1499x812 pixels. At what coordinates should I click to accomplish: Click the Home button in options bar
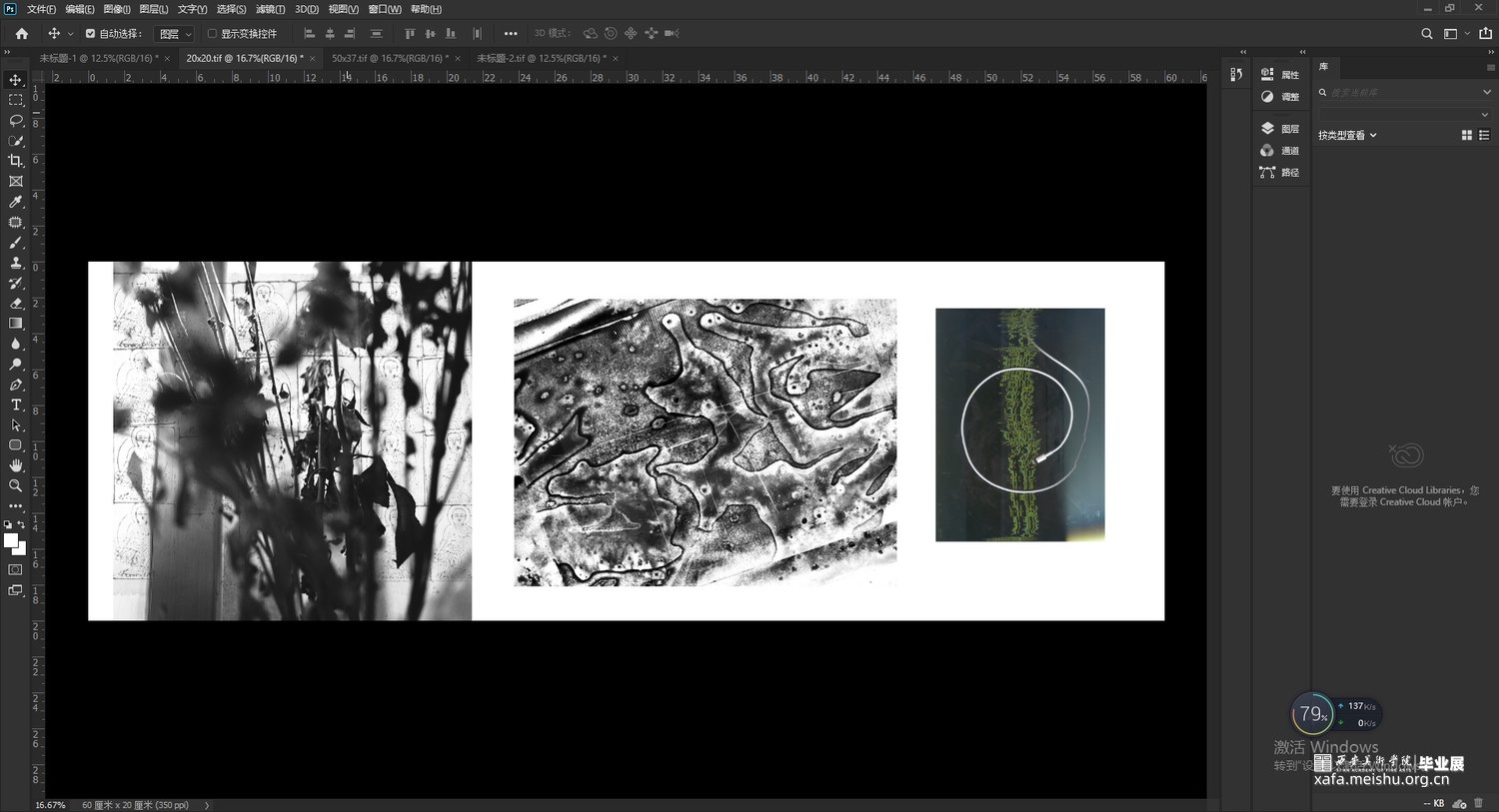click(x=21, y=34)
